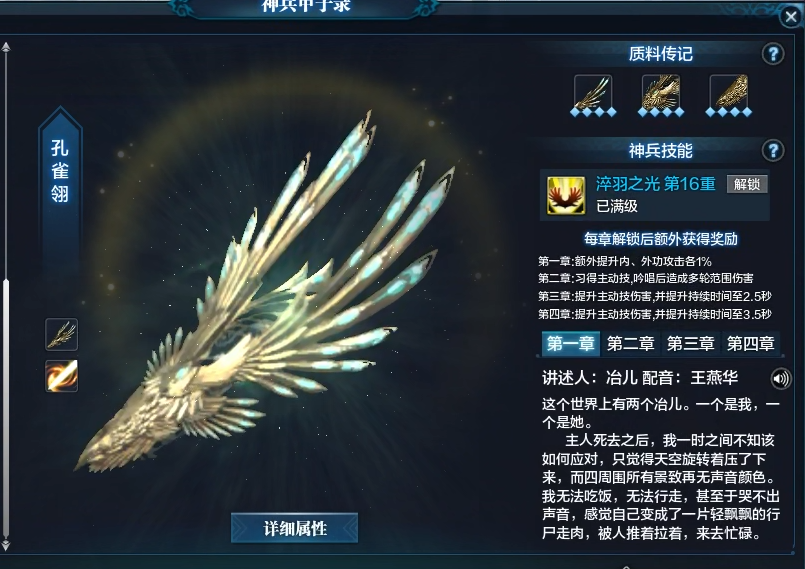Viewport: 805px width, 569px height.
Task: Switch to the 第三章 tab
Action: (x=691, y=343)
